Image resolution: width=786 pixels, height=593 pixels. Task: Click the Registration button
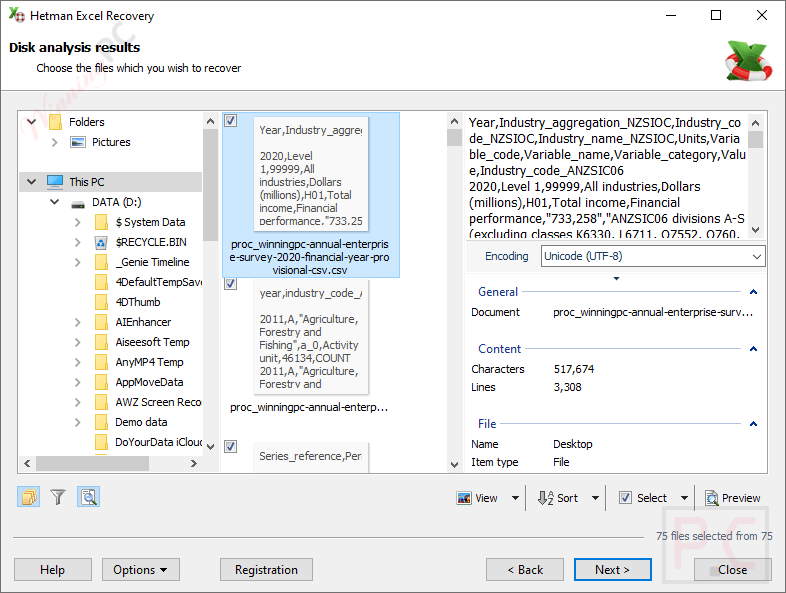point(266,570)
